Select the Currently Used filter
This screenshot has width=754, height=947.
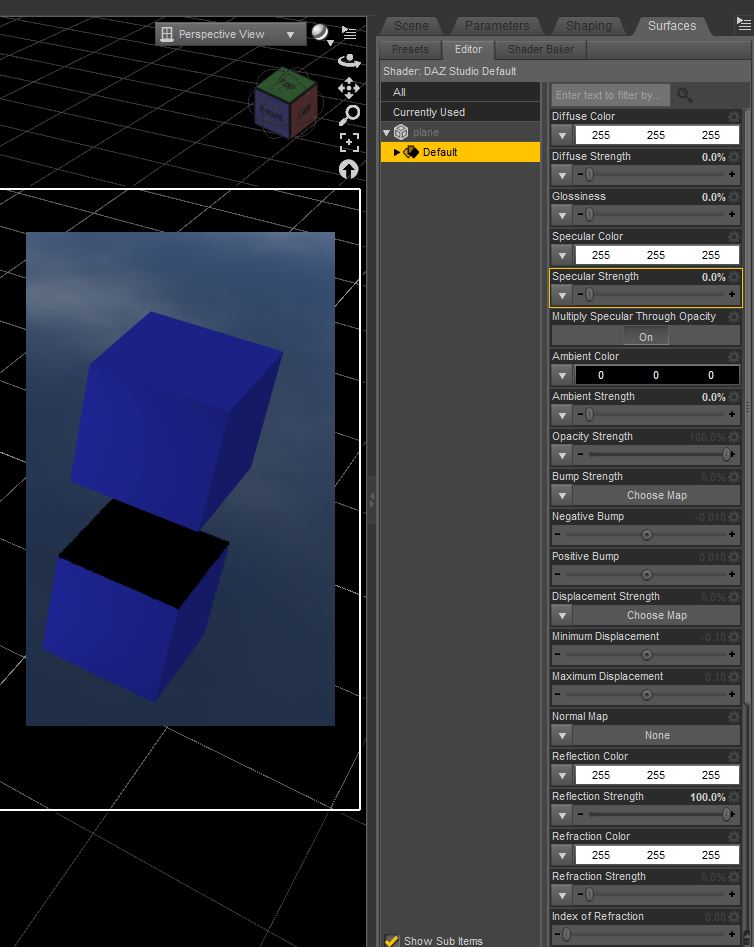click(x=429, y=112)
